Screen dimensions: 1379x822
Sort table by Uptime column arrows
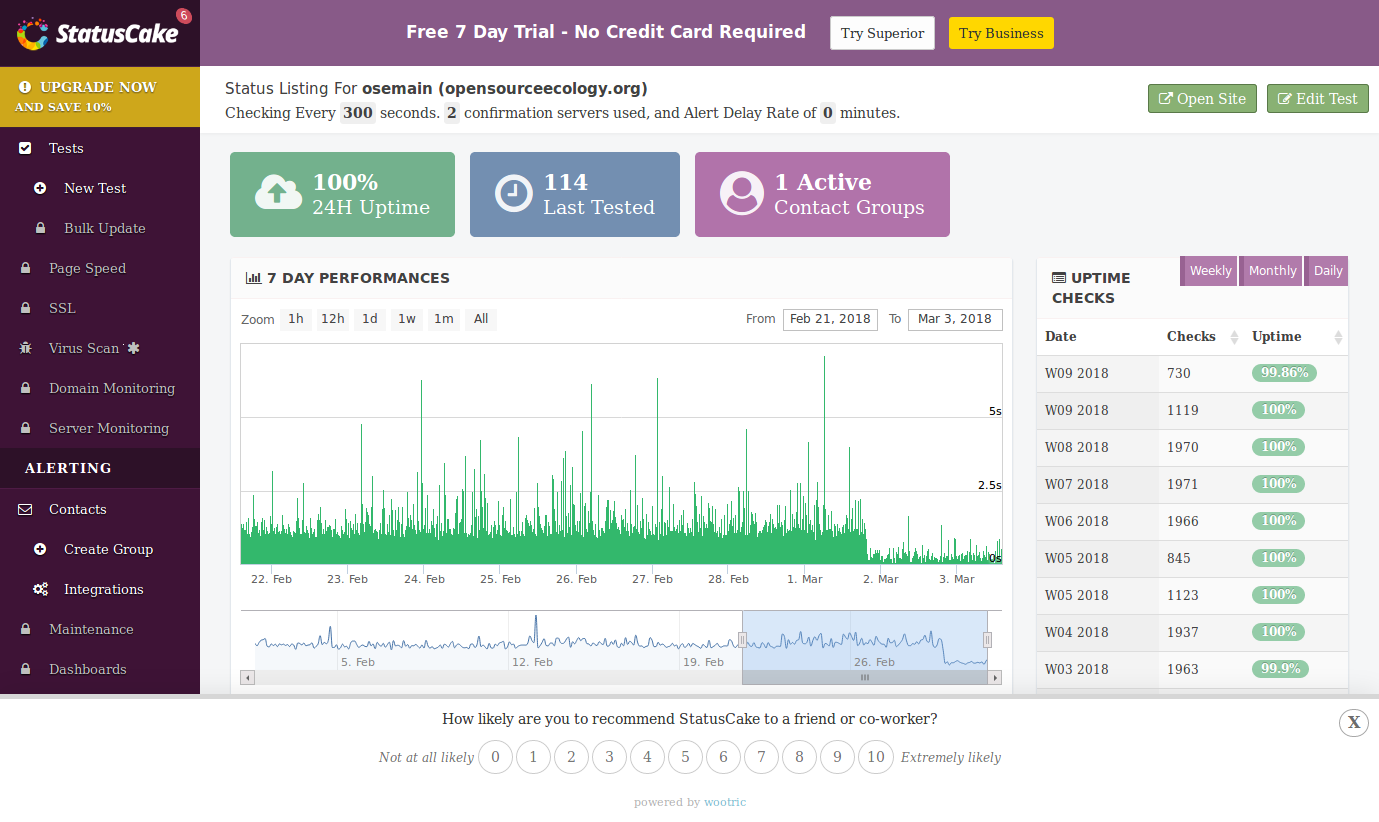[x=1338, y=337]
